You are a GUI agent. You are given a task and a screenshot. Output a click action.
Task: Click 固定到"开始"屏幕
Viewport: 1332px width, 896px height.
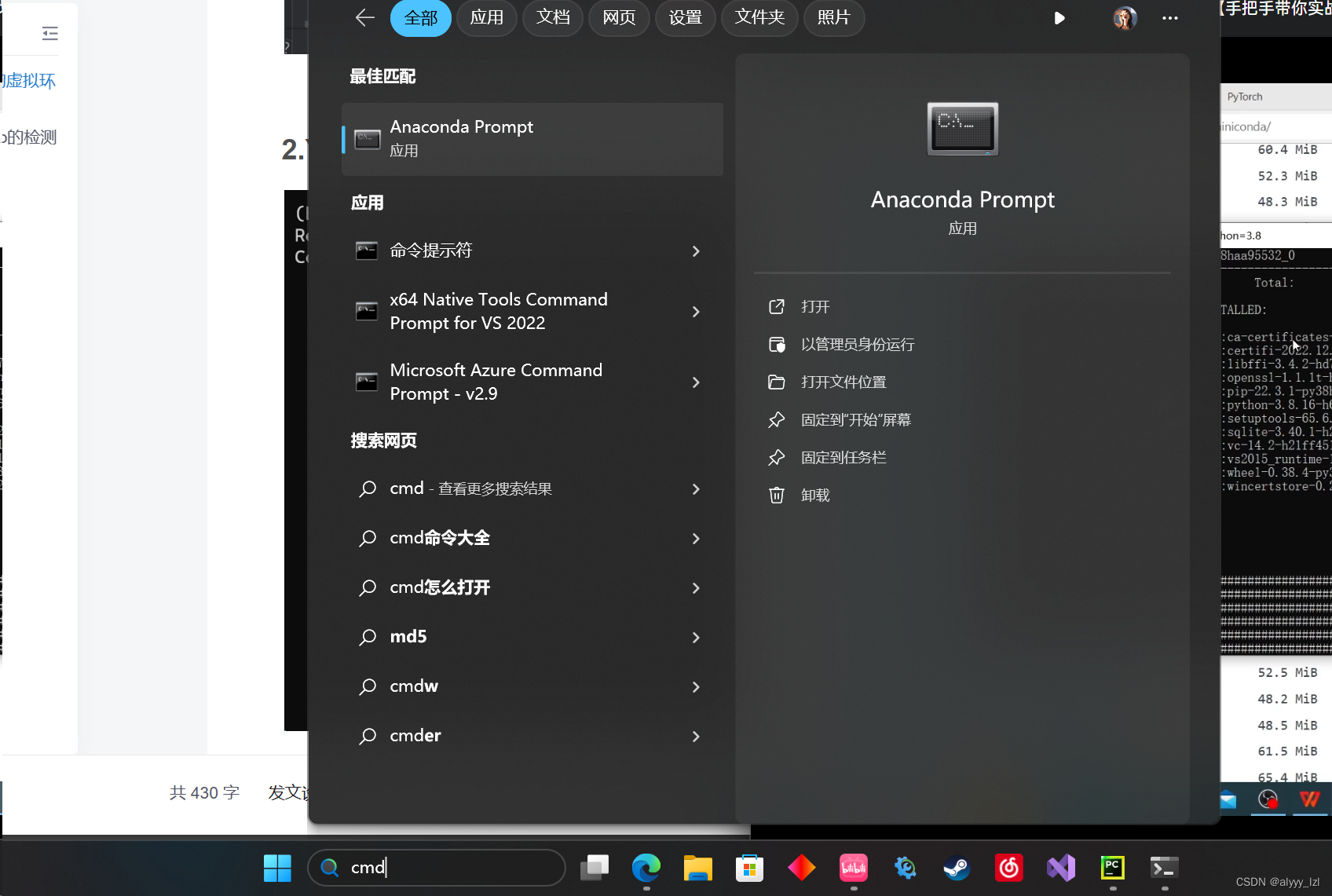click(x=855, y=419)
